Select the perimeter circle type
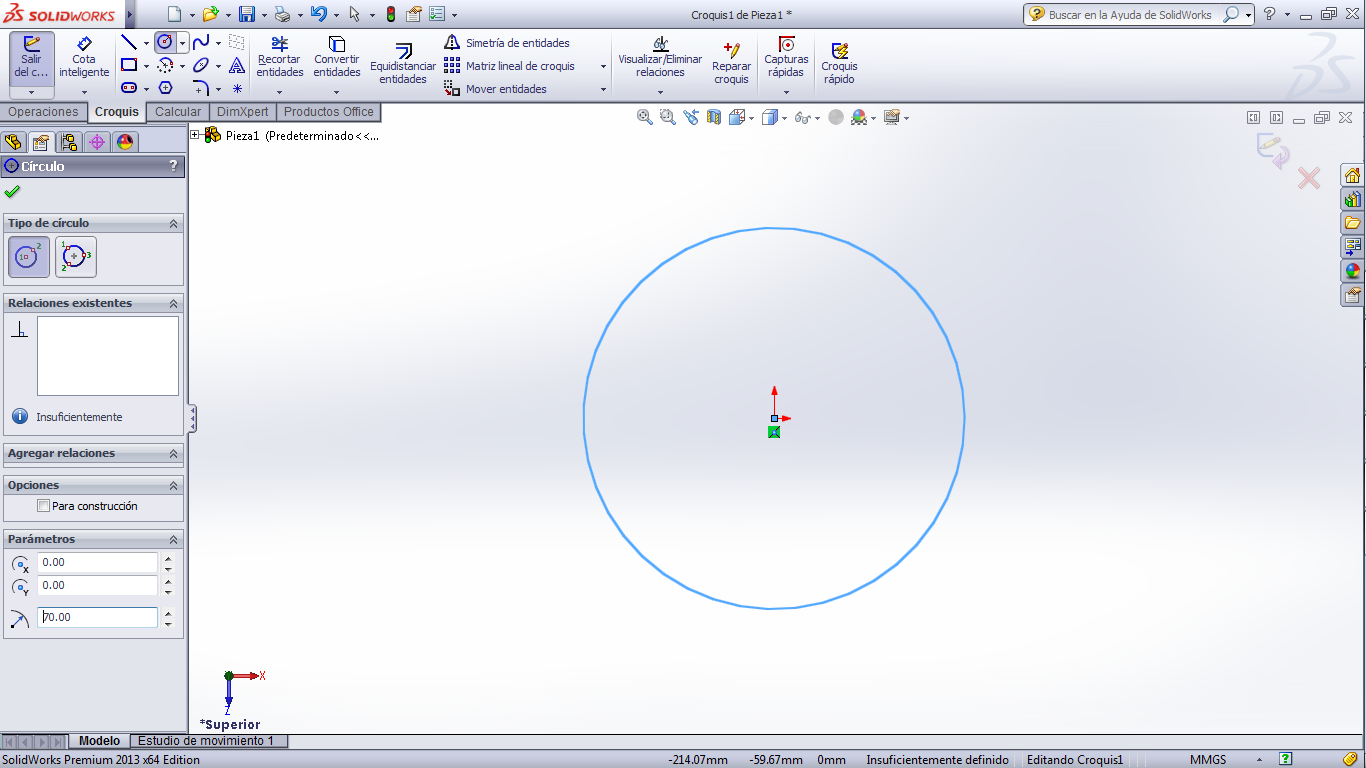 (x=76, y=257)
